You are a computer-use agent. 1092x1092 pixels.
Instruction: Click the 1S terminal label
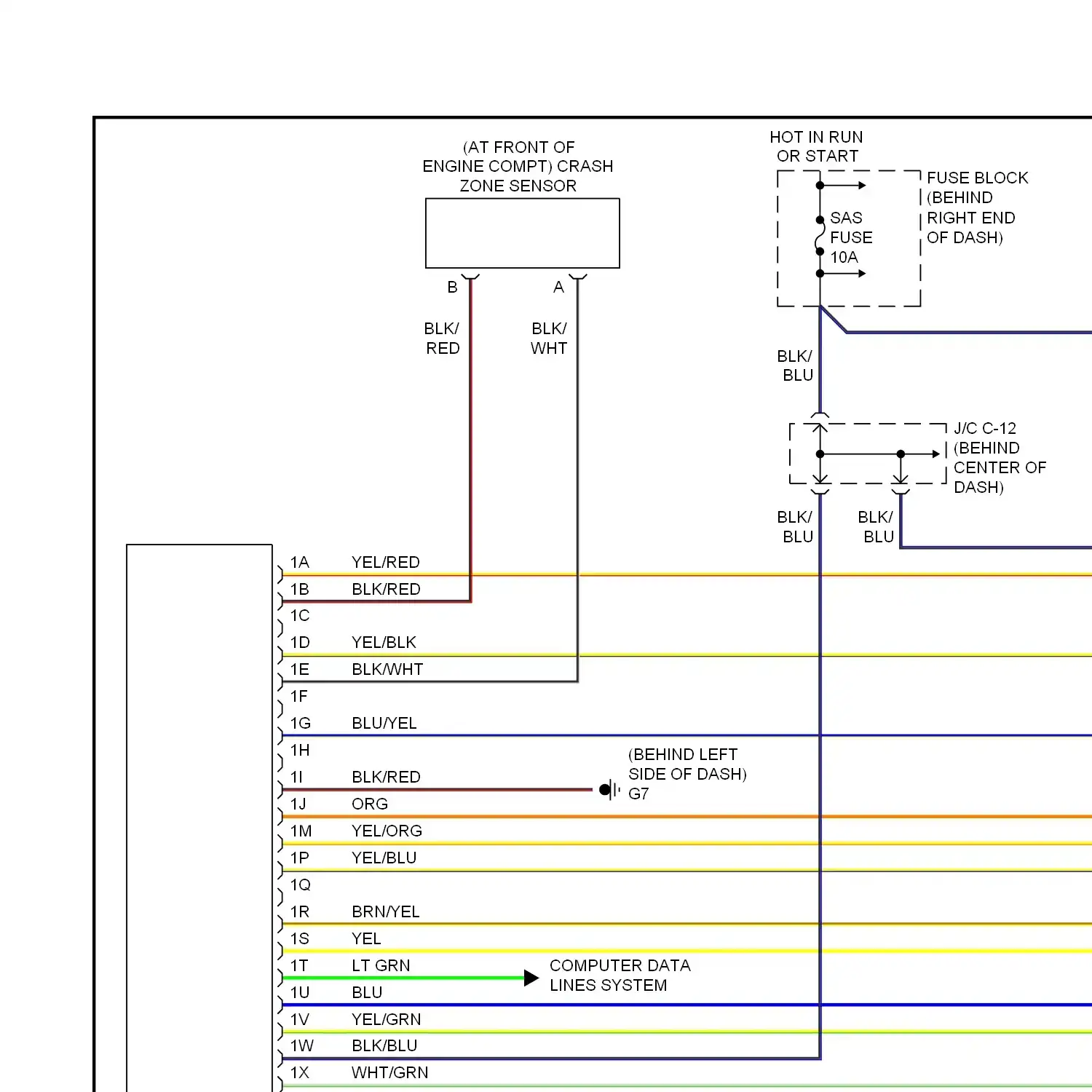click(x=300, y=939)
